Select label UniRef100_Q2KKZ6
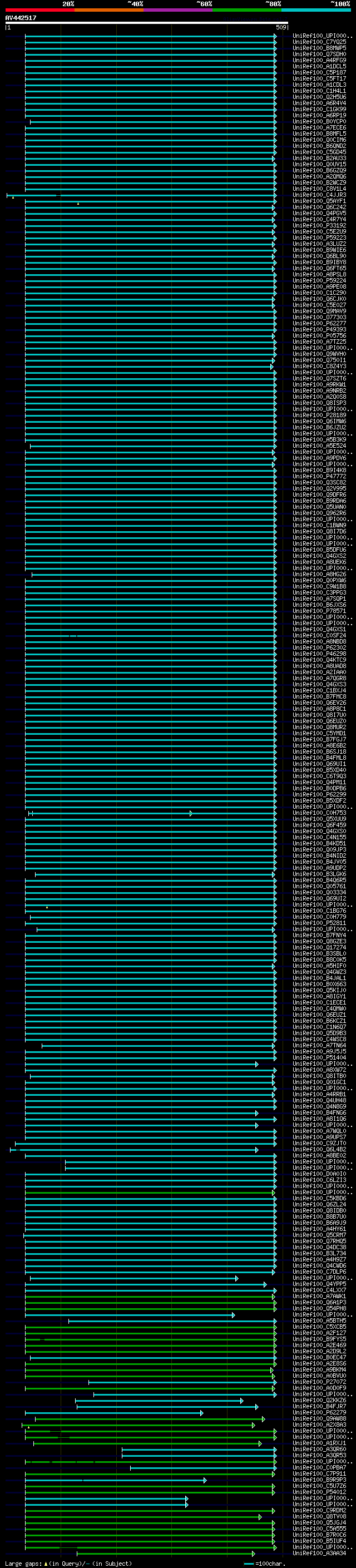 (319, 1400)
